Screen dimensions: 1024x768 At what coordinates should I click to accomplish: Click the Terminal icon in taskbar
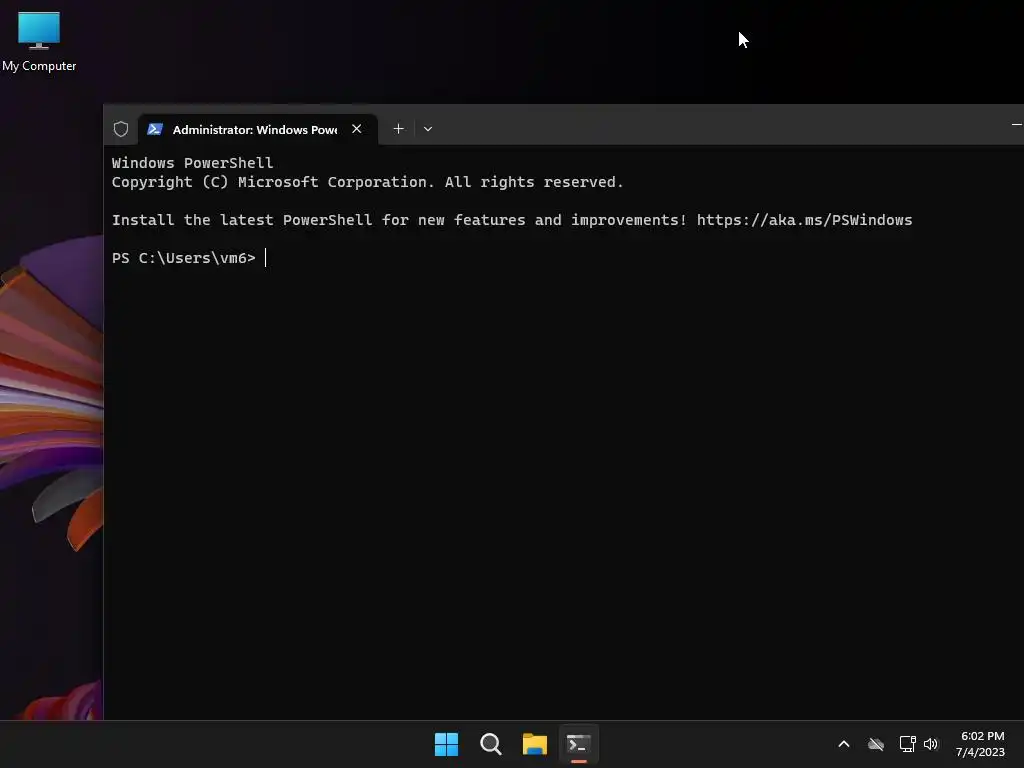point(579,744)
